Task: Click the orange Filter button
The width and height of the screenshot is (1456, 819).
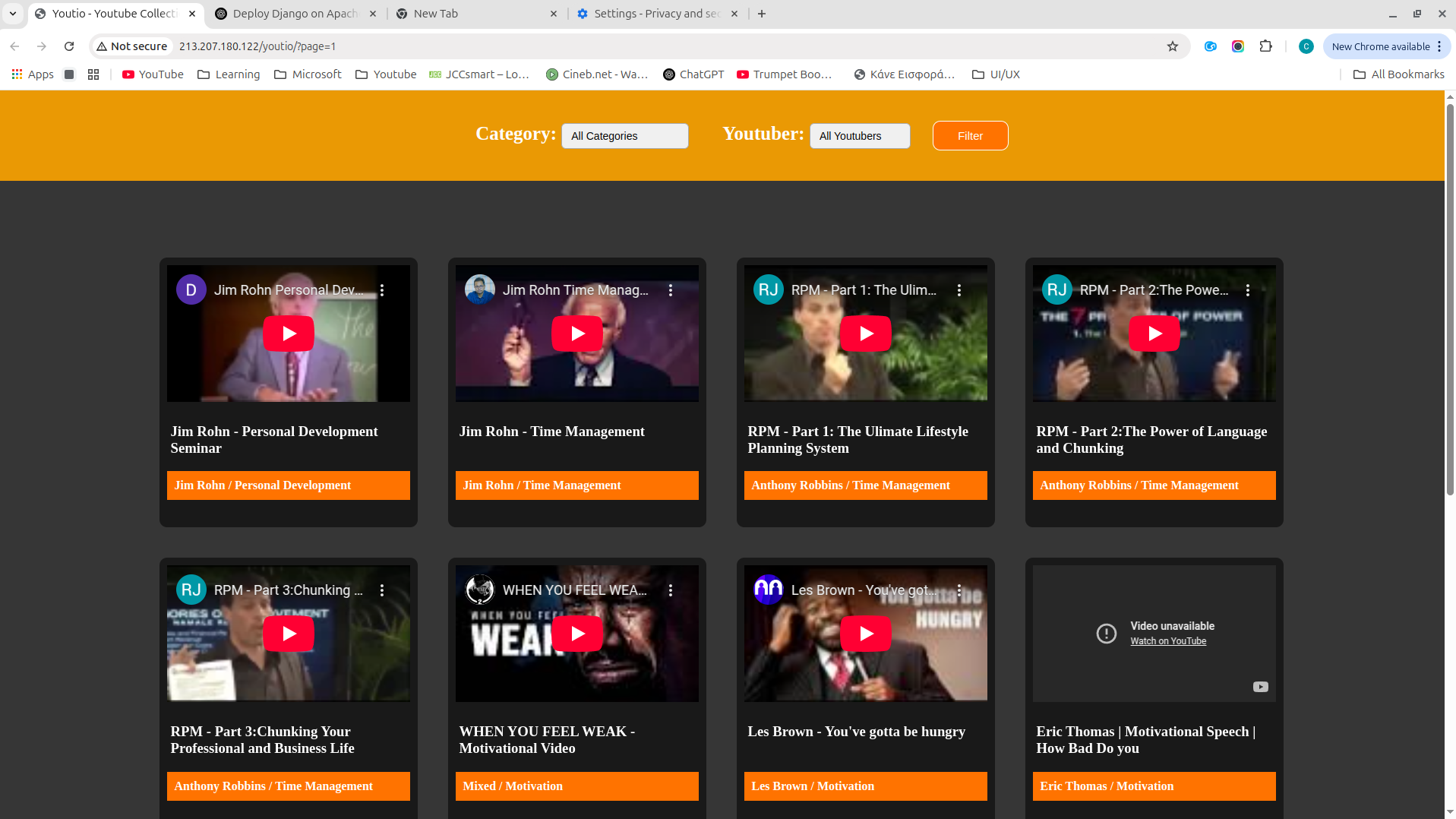Action: point(970,136)
